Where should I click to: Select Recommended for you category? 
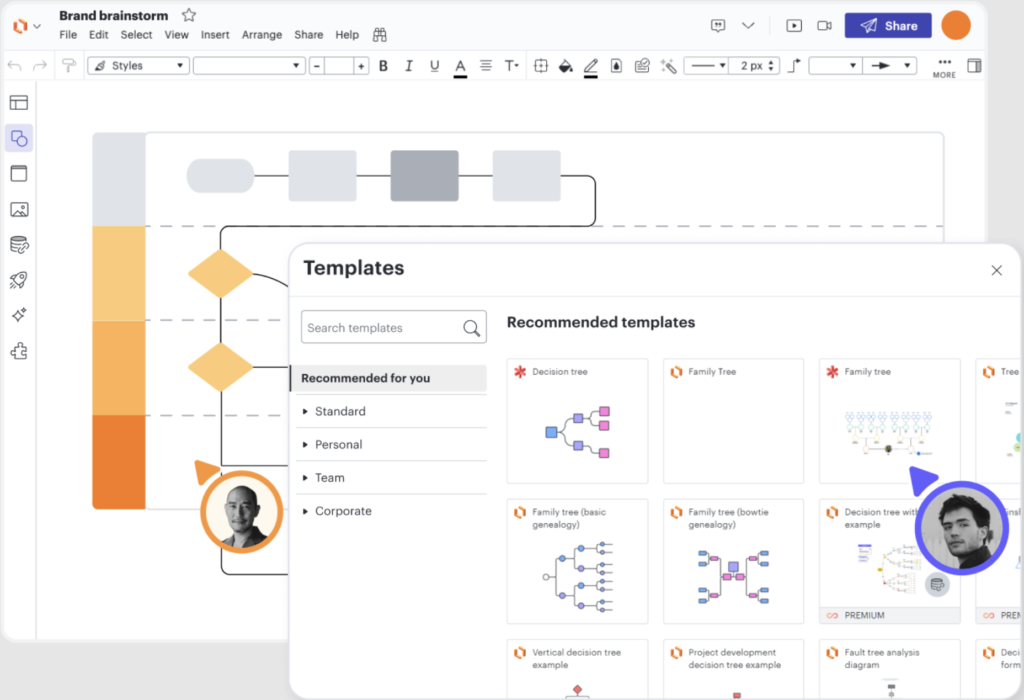[389, 378]
